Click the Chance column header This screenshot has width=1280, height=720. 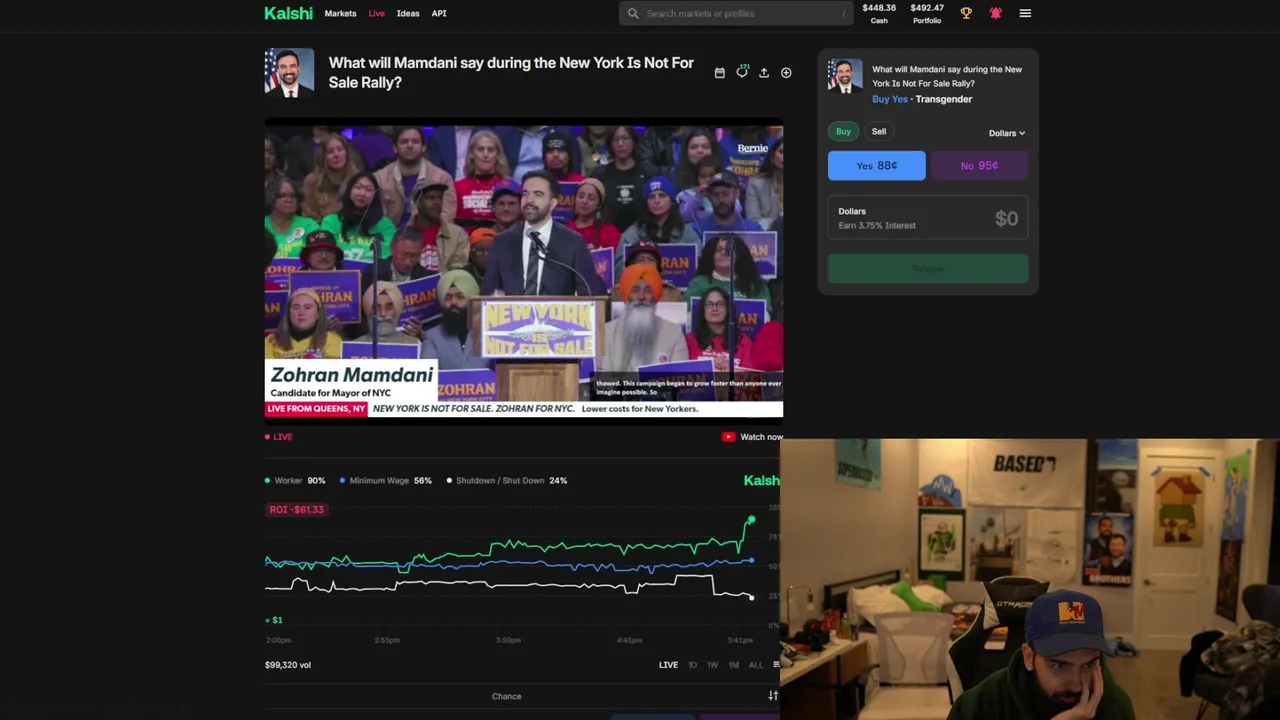507,696
